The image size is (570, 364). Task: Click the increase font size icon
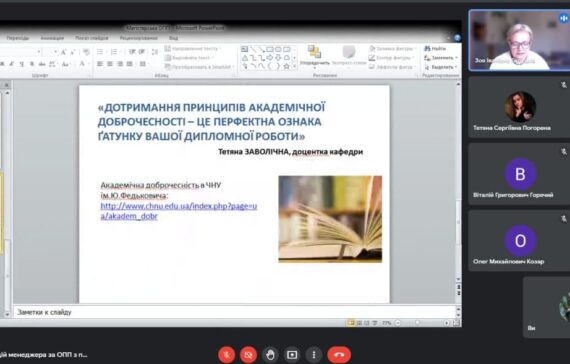tap(63, 52)
